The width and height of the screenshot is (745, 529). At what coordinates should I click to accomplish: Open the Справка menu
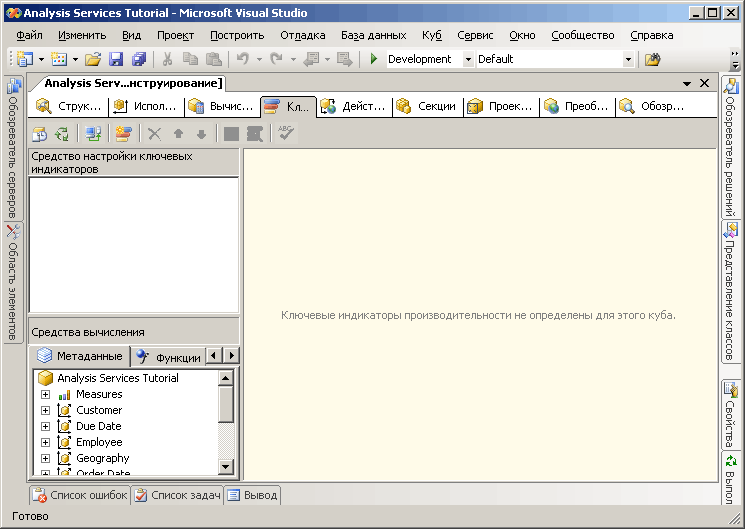[x=651, y=35]
